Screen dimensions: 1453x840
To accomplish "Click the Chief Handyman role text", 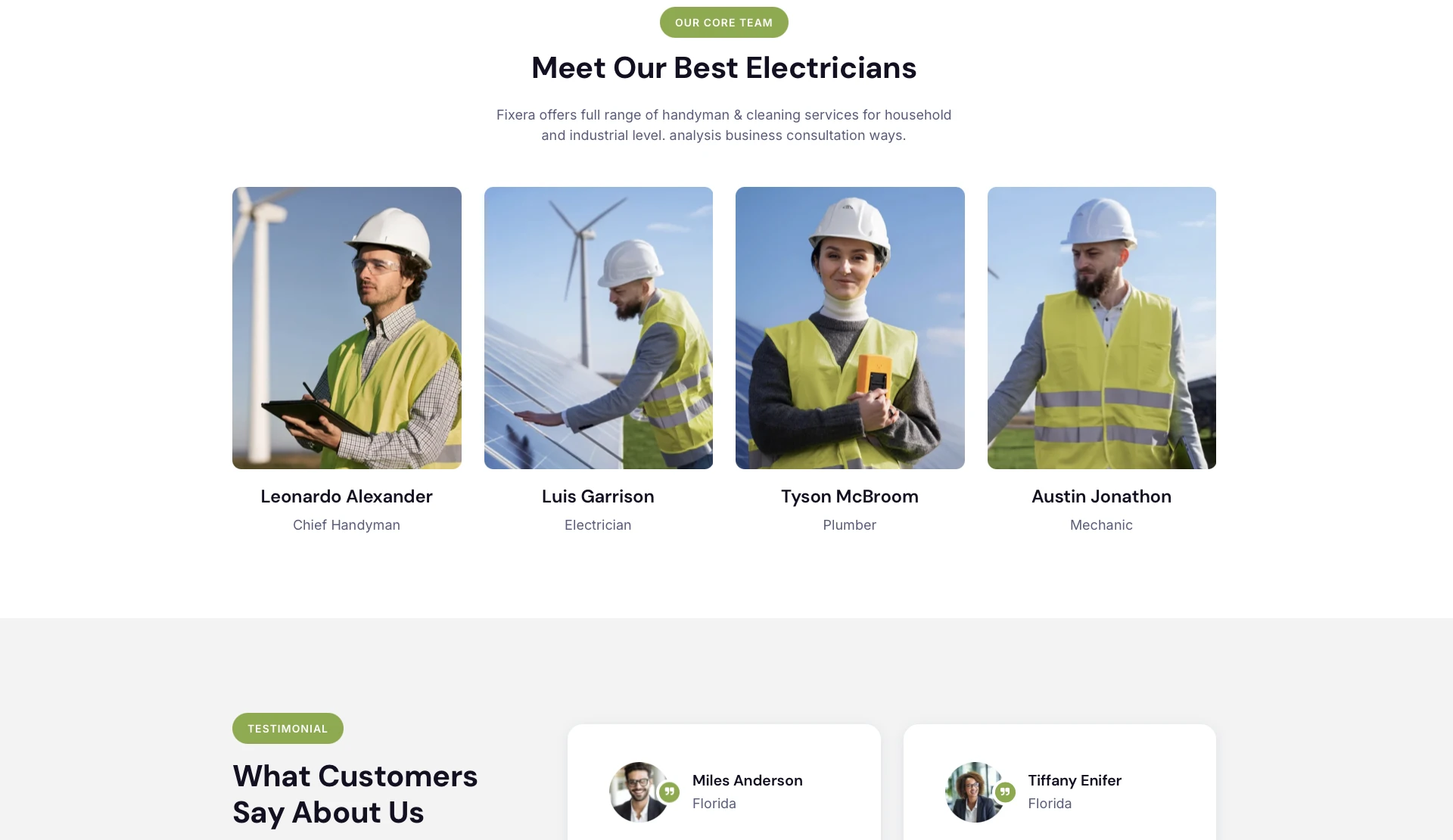I will click(x=347, y=525).
